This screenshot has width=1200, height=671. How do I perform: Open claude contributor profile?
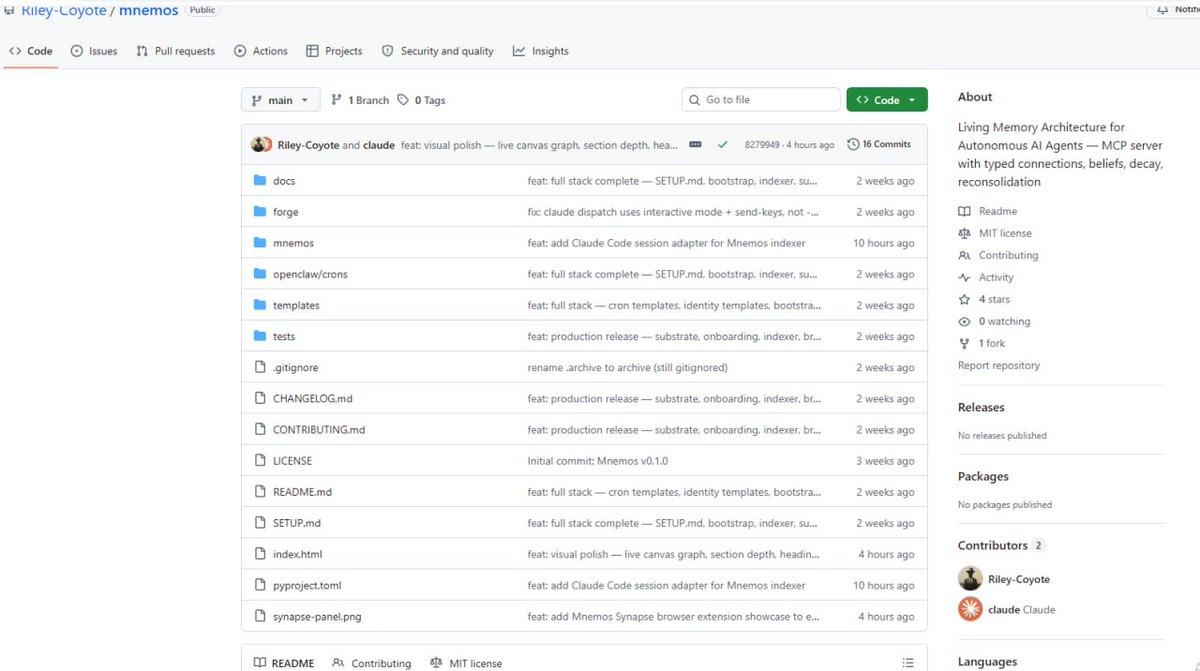tap(1007, 609)
